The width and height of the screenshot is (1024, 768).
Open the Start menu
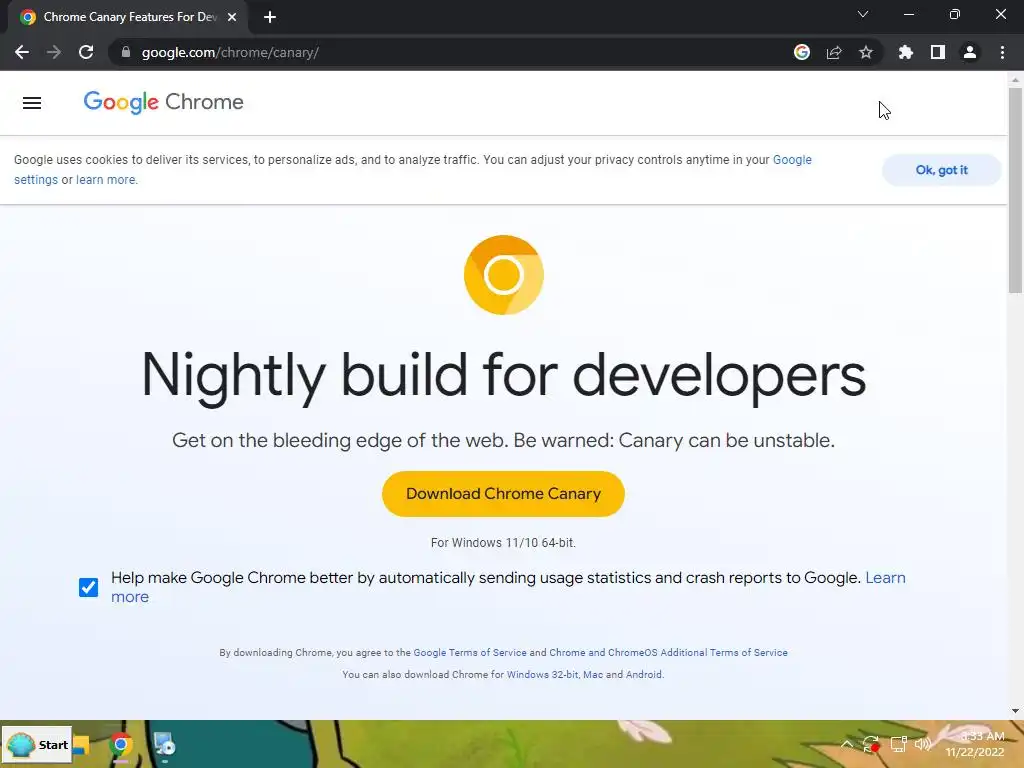point(38,744)
